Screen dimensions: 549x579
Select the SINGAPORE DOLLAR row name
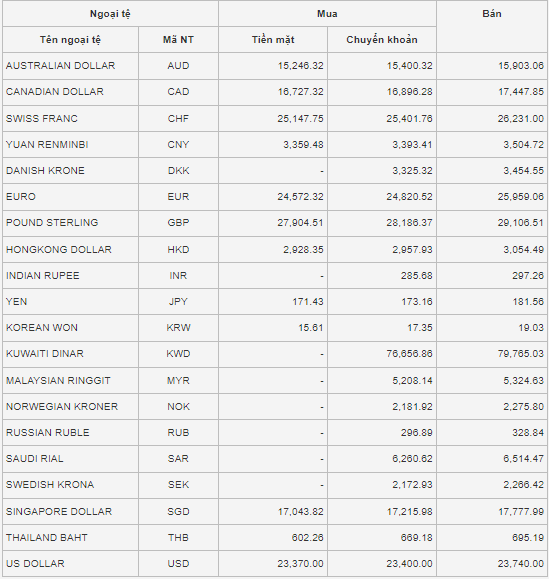59,511
